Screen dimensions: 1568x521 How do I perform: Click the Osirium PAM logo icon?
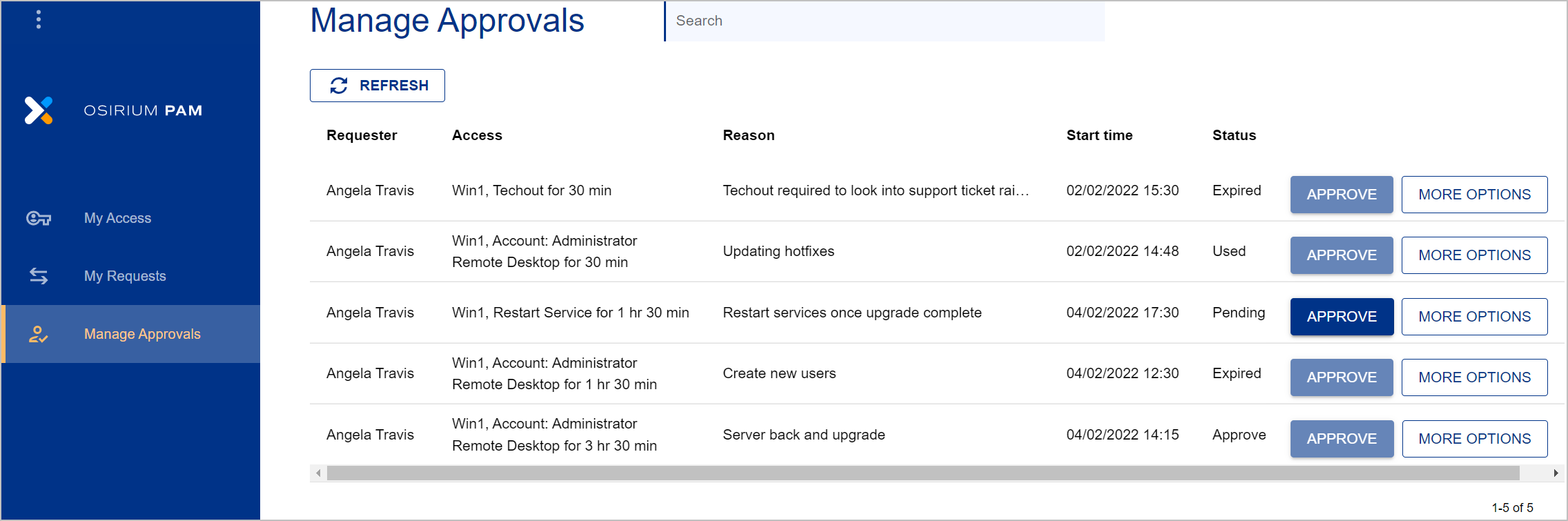coord(39,110)
